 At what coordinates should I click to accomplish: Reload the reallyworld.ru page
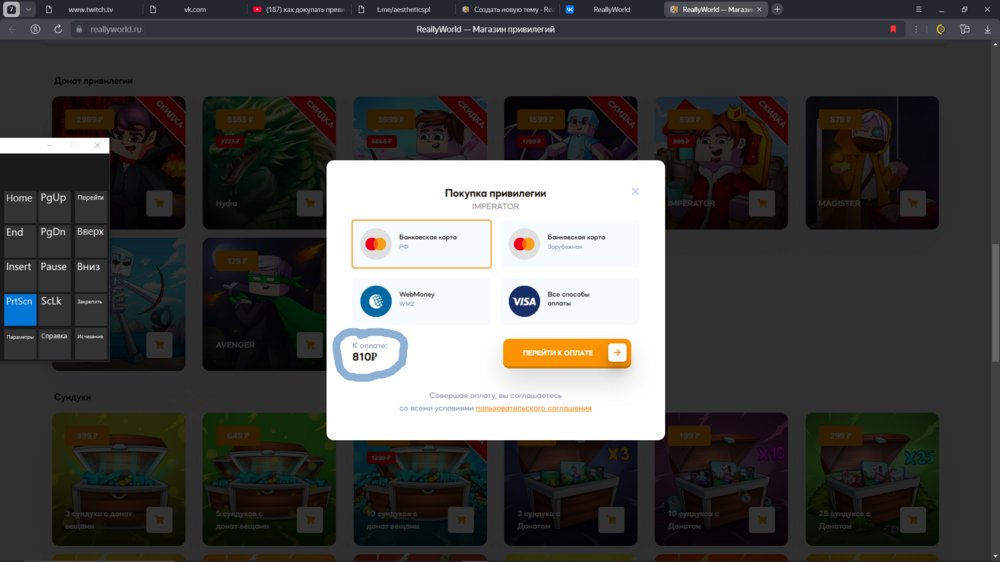click(x=58, y=29)
